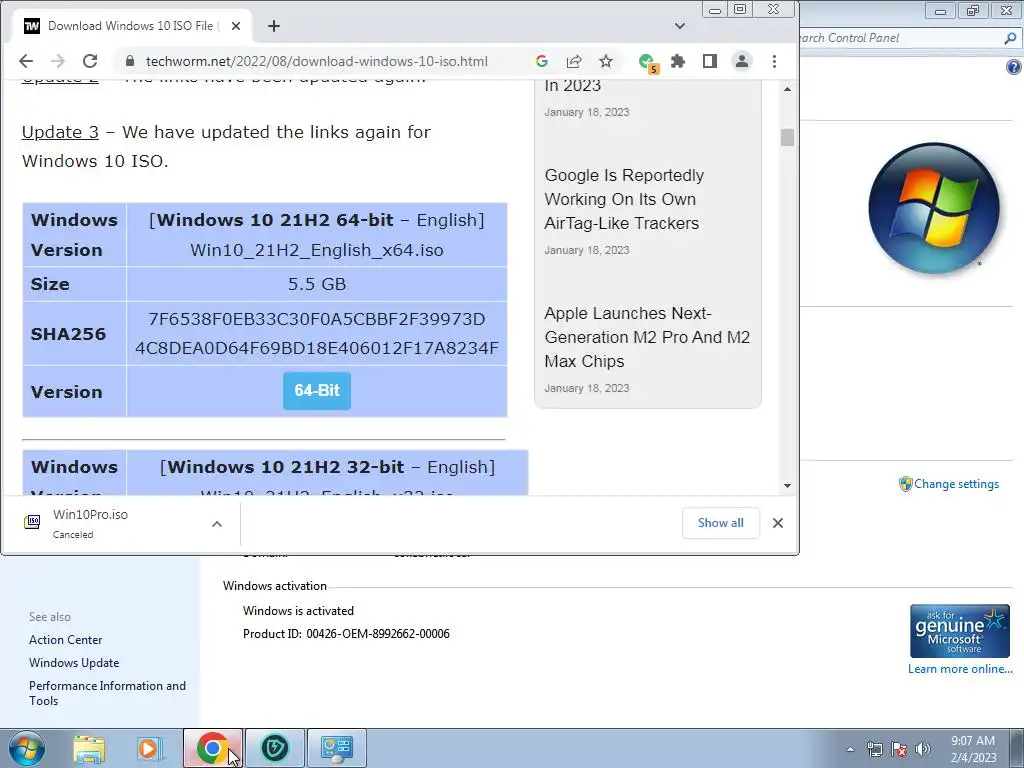
Task: Click the network tray icon
Action: point(874,749)
